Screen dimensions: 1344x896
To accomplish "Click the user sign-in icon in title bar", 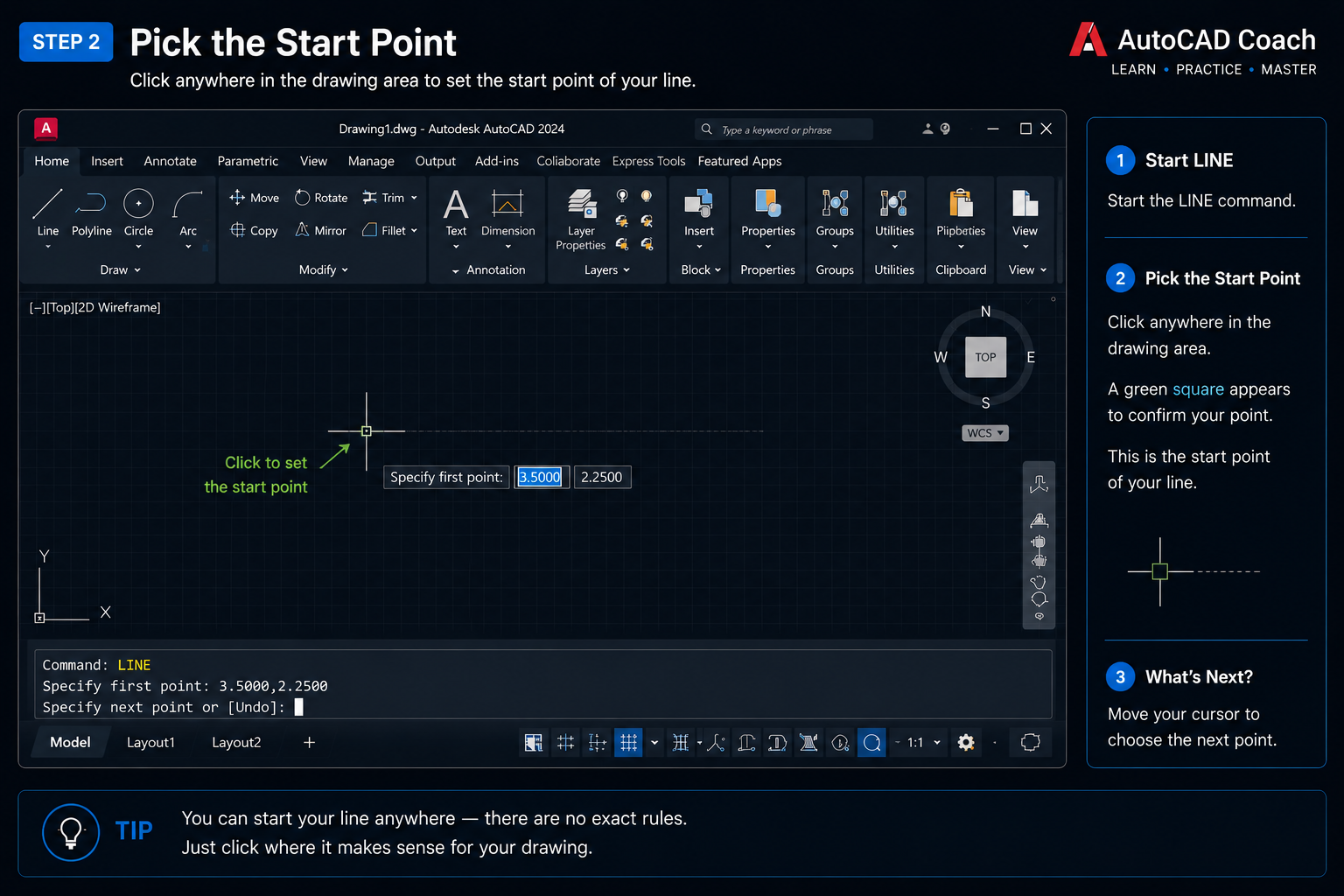I will tap(927, 129).
